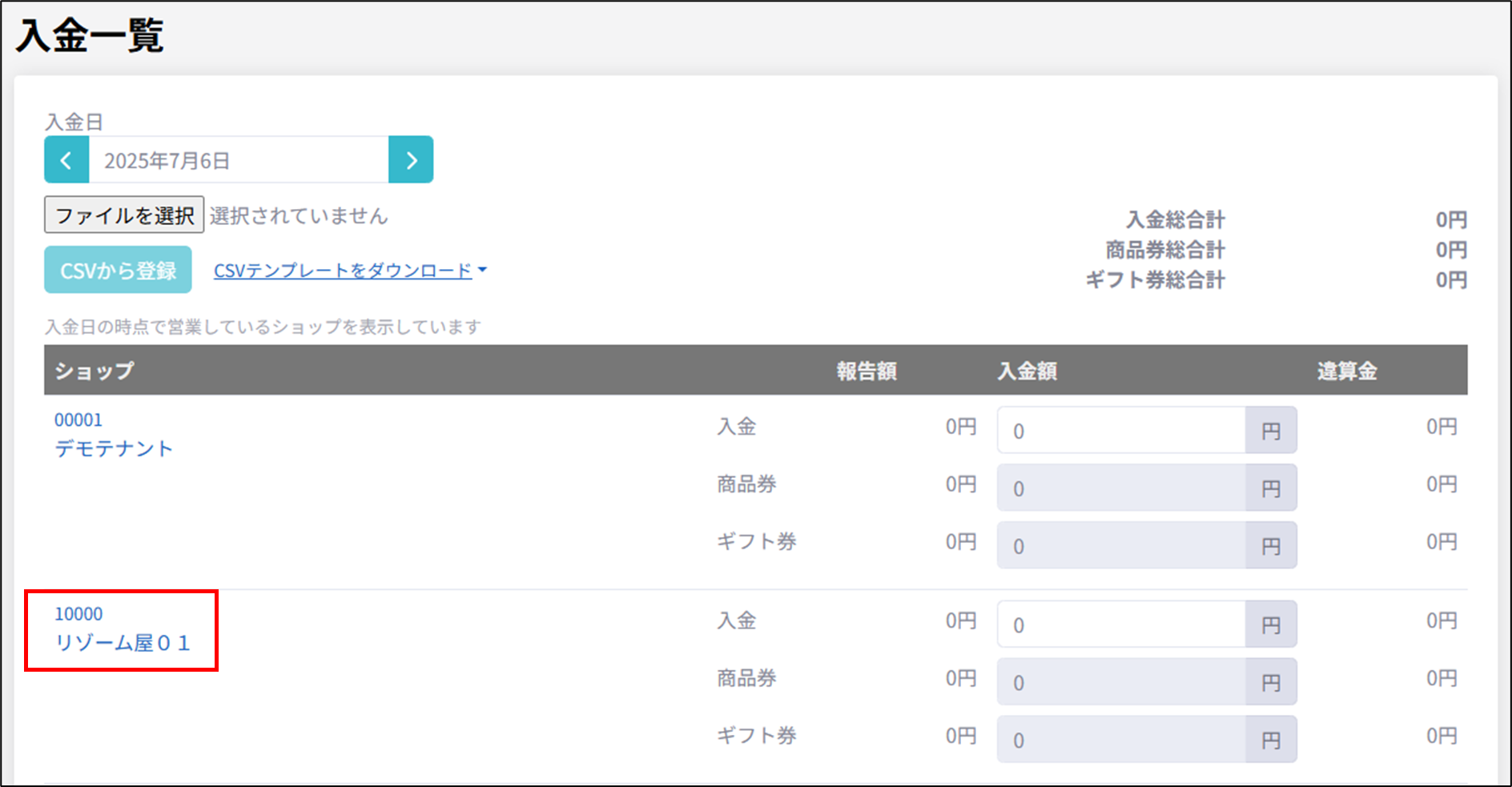
Task: Click the ショップ column header
Action: [x=94, y=371]
